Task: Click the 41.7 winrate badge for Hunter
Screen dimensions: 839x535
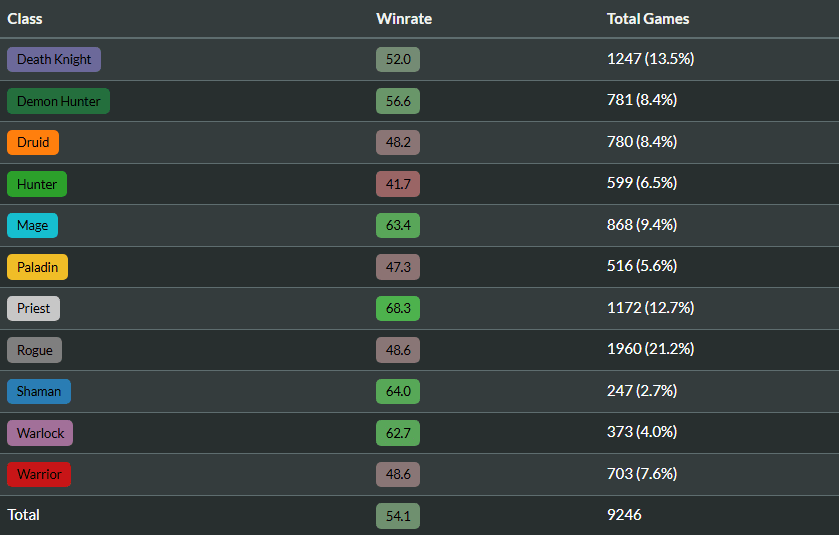Action: 398,184
